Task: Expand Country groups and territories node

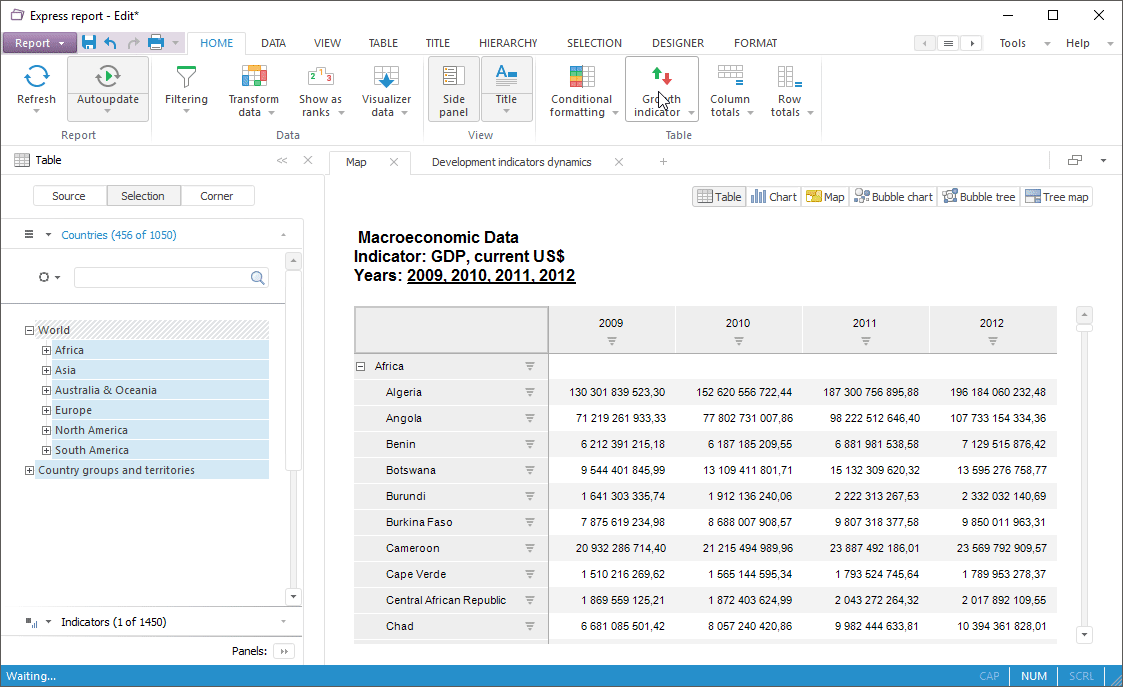Action: click(29, 470)
